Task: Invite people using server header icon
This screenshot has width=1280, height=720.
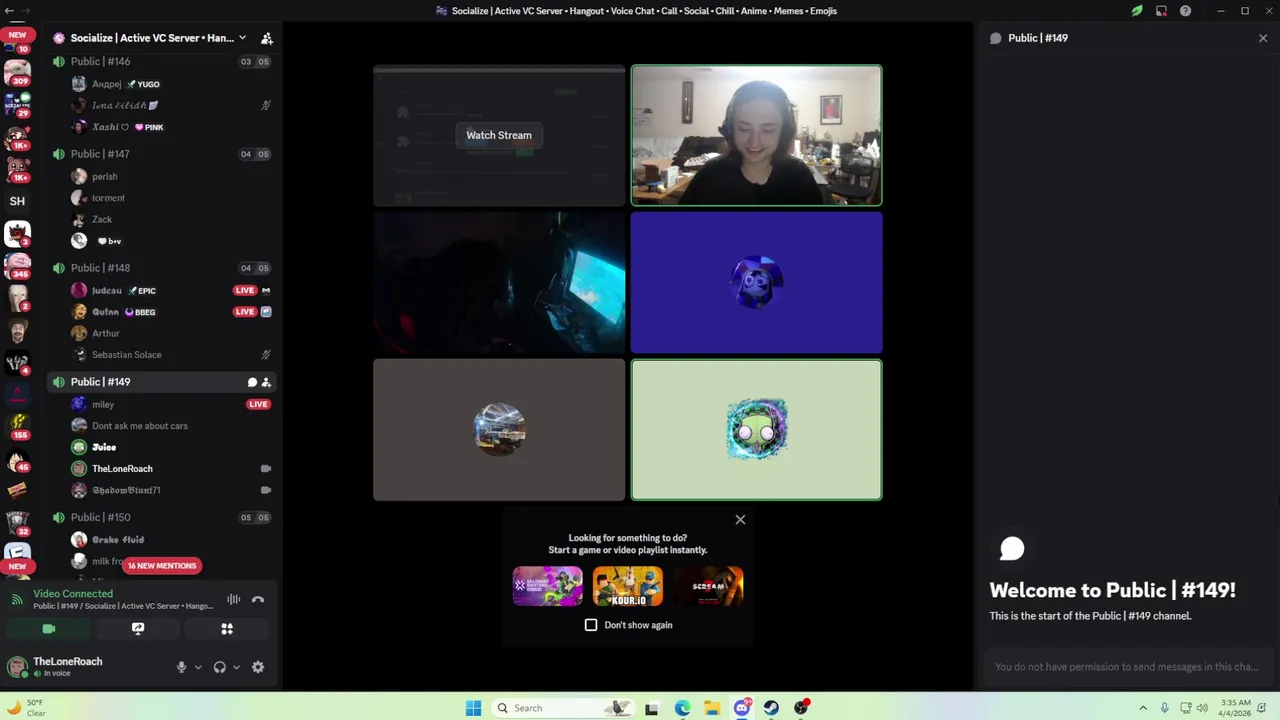Action: 266,38
